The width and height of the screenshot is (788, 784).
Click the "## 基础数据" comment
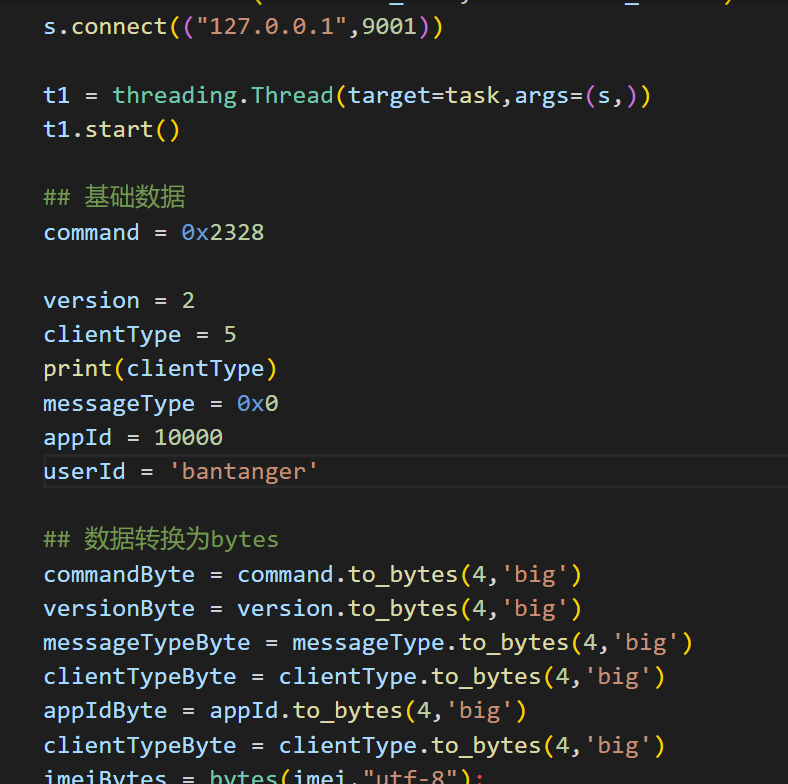pos(114,198)
